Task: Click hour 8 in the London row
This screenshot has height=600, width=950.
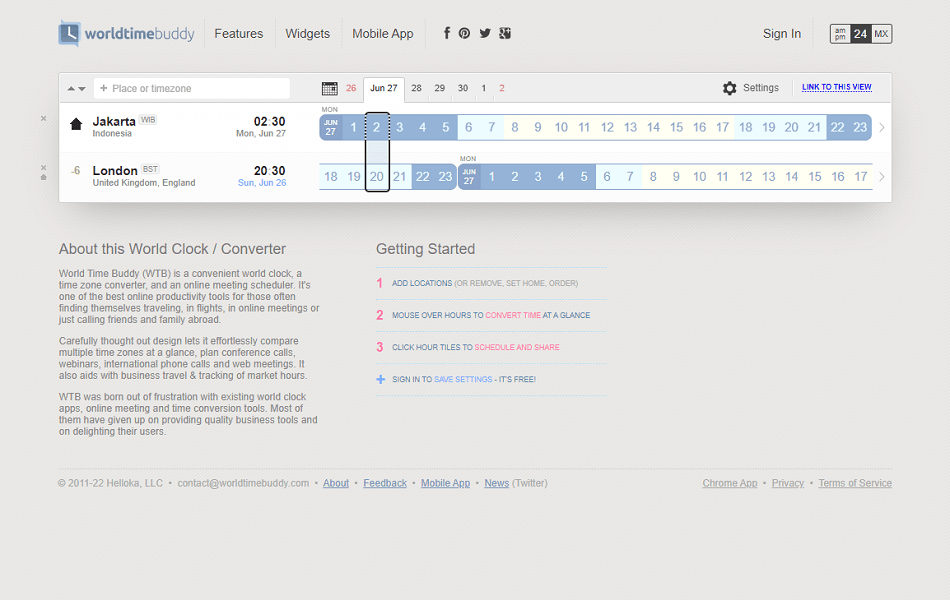Action: coord(653,177)
